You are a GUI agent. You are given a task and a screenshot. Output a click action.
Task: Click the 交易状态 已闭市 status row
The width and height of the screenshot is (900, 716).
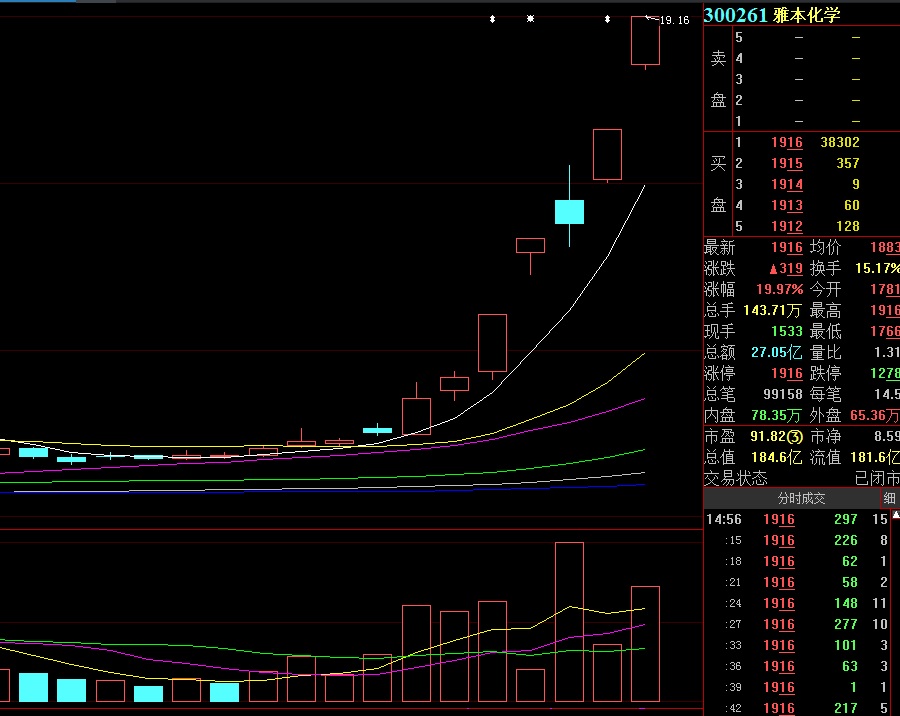pos(800,478)
